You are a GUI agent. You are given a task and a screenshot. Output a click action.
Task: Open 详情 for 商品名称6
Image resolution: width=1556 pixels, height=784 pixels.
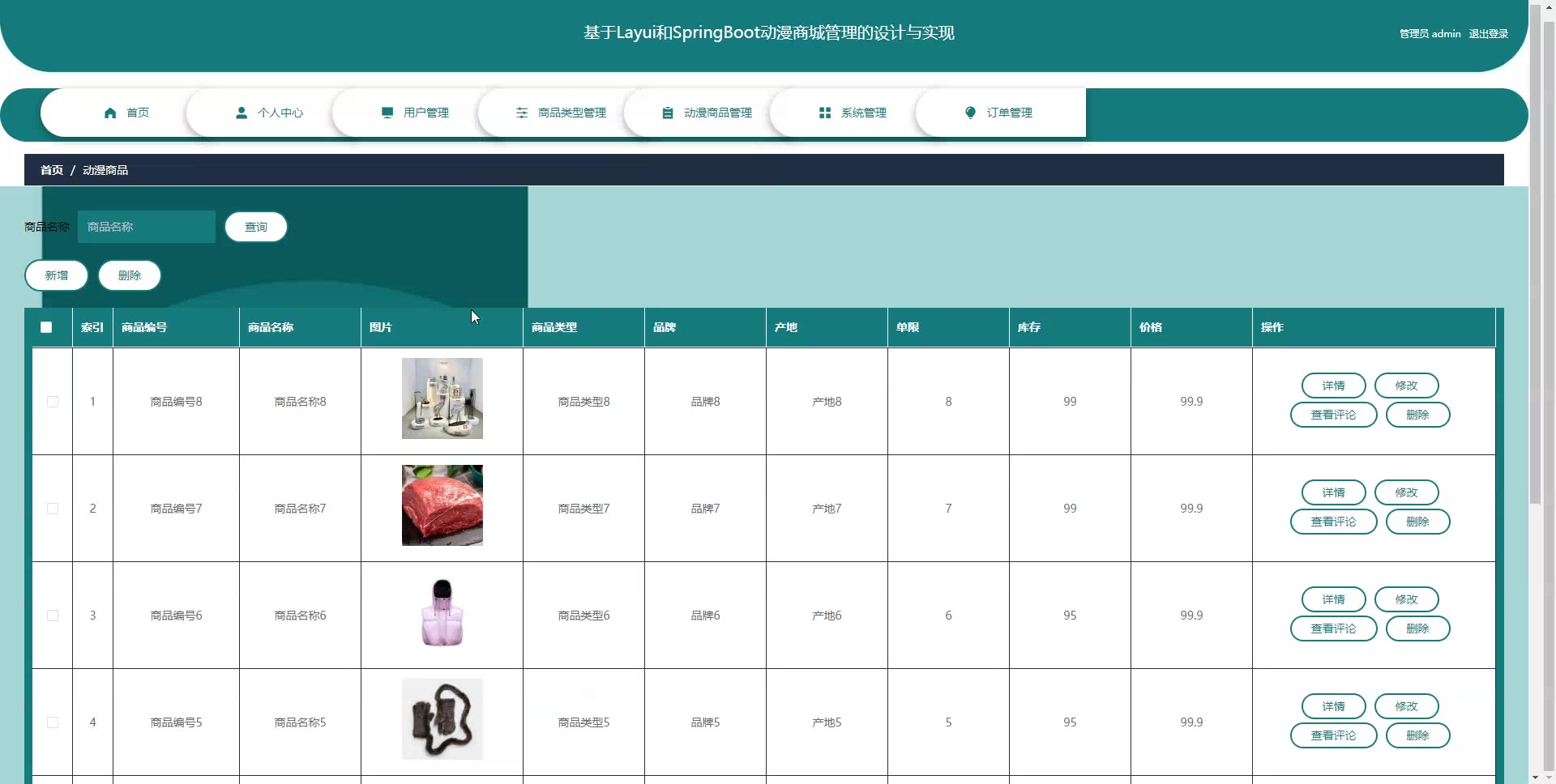(x=1334, y=599)
